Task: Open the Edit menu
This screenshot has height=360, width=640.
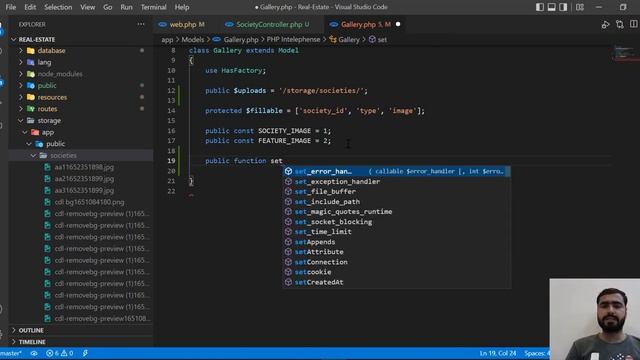Action: click(x=30, y=7)
